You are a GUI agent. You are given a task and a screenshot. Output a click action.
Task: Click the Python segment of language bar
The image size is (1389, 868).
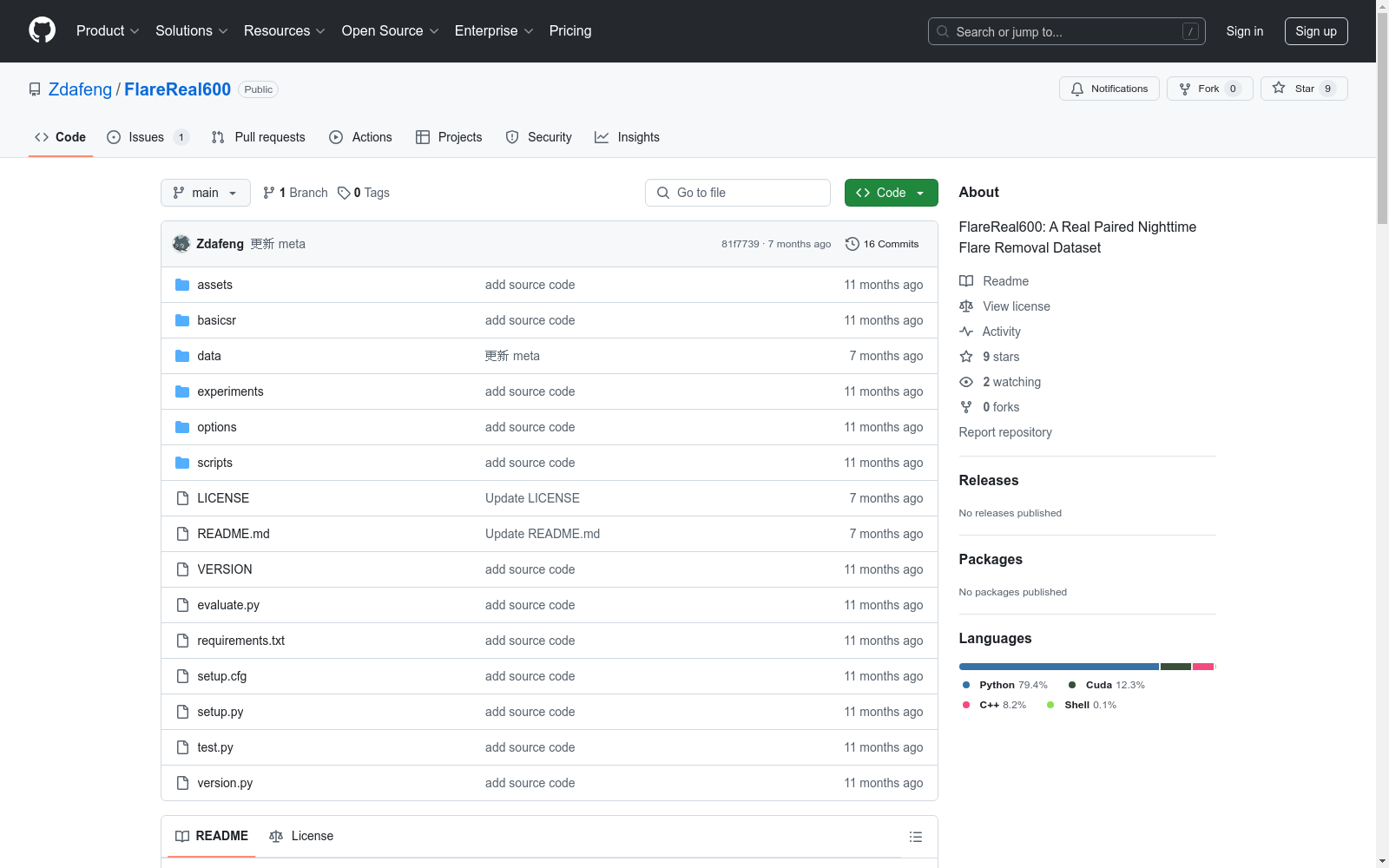[1059, 667]
